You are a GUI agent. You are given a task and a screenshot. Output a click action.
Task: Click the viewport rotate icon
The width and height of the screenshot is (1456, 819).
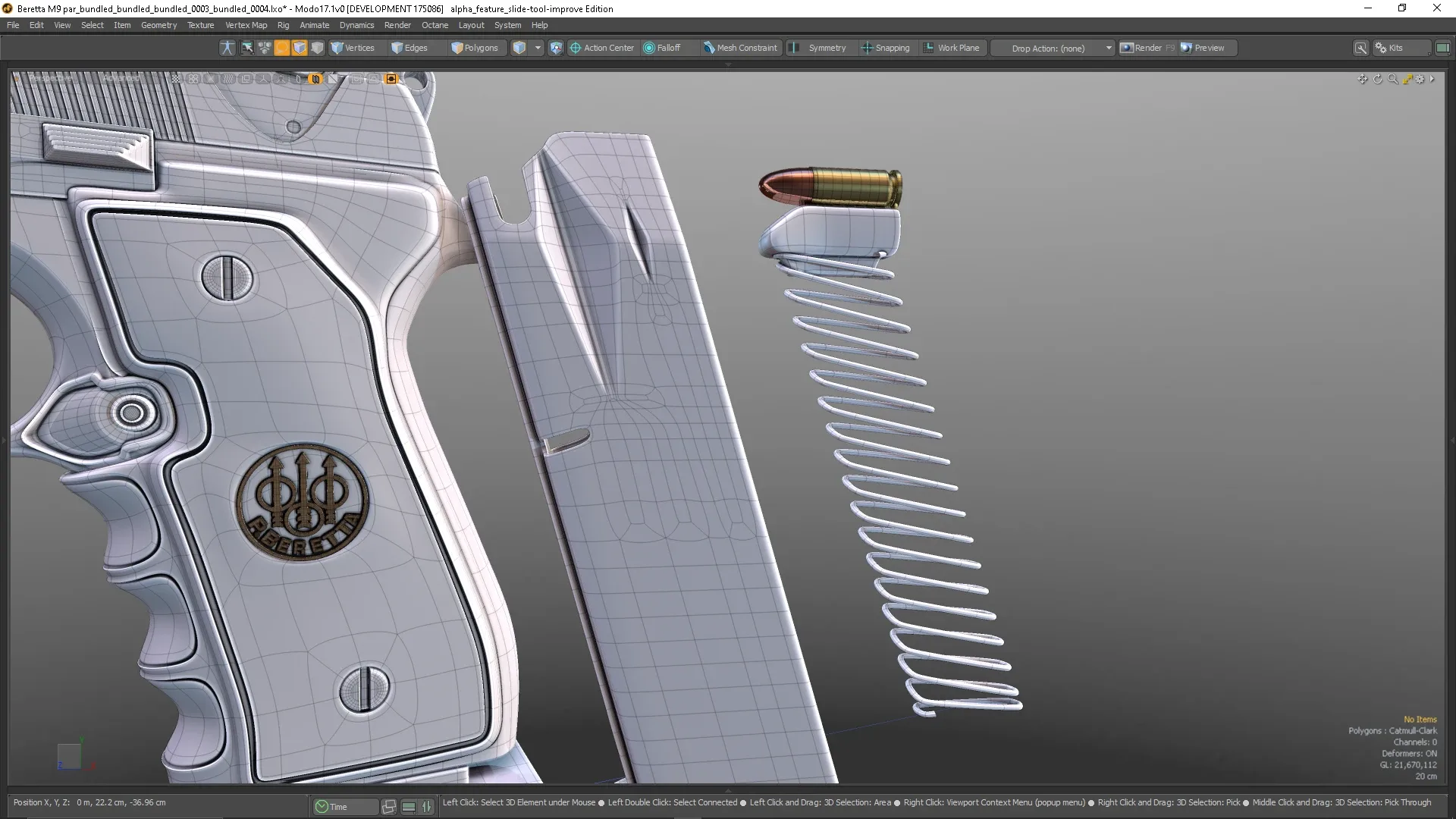point(1378,79)
